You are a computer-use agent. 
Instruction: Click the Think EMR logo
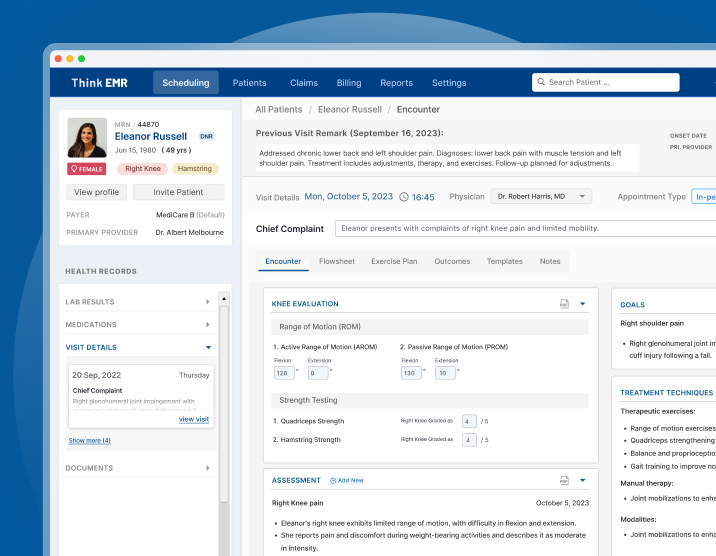[x=99, y=83]
